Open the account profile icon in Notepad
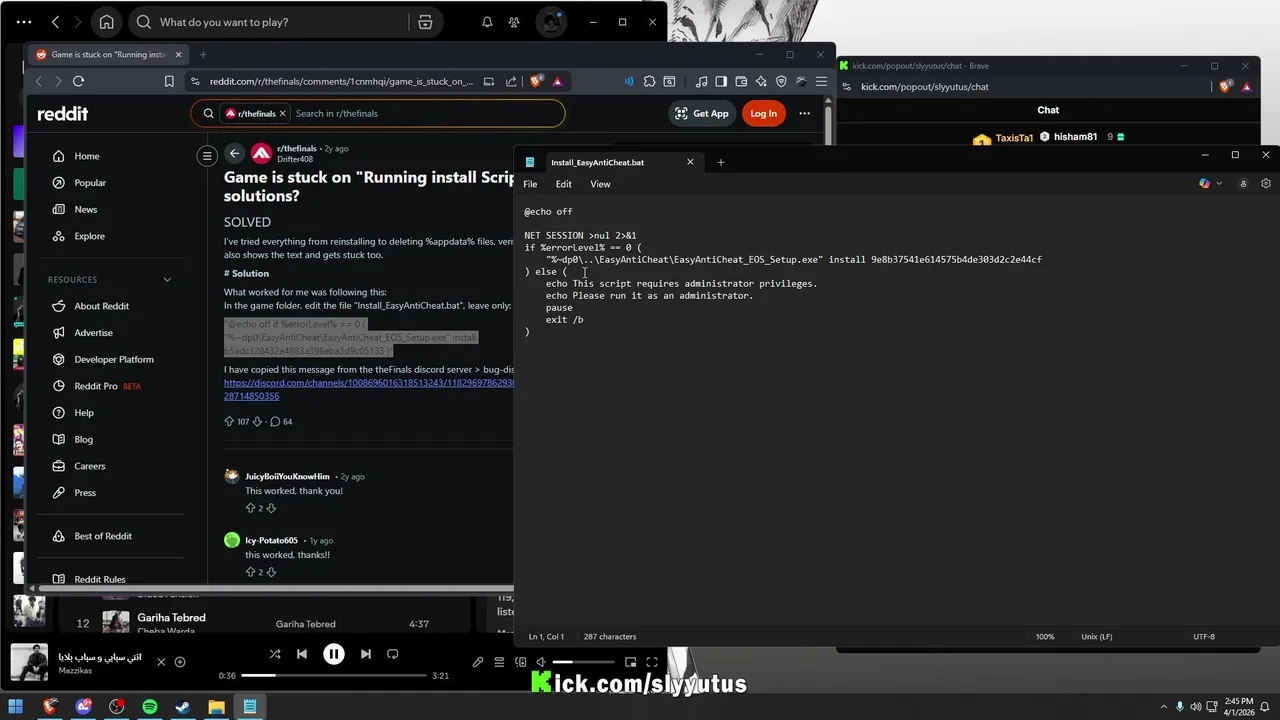This screenshot has width=1280, height=720. click(1243, 184)
